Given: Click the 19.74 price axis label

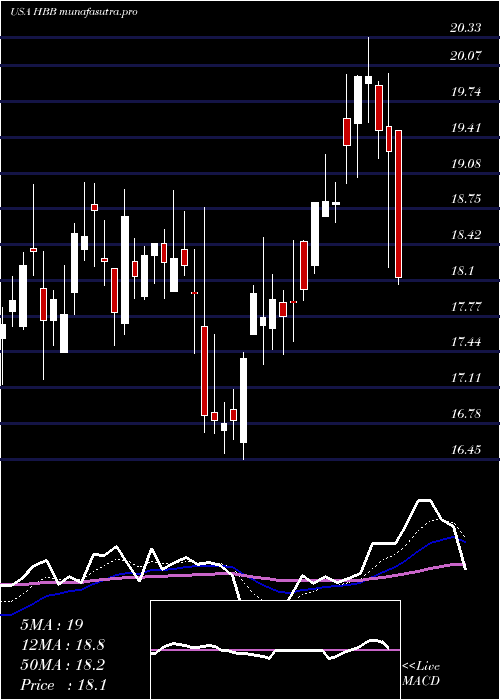Looking at the screenshot, I should point(466,92).
